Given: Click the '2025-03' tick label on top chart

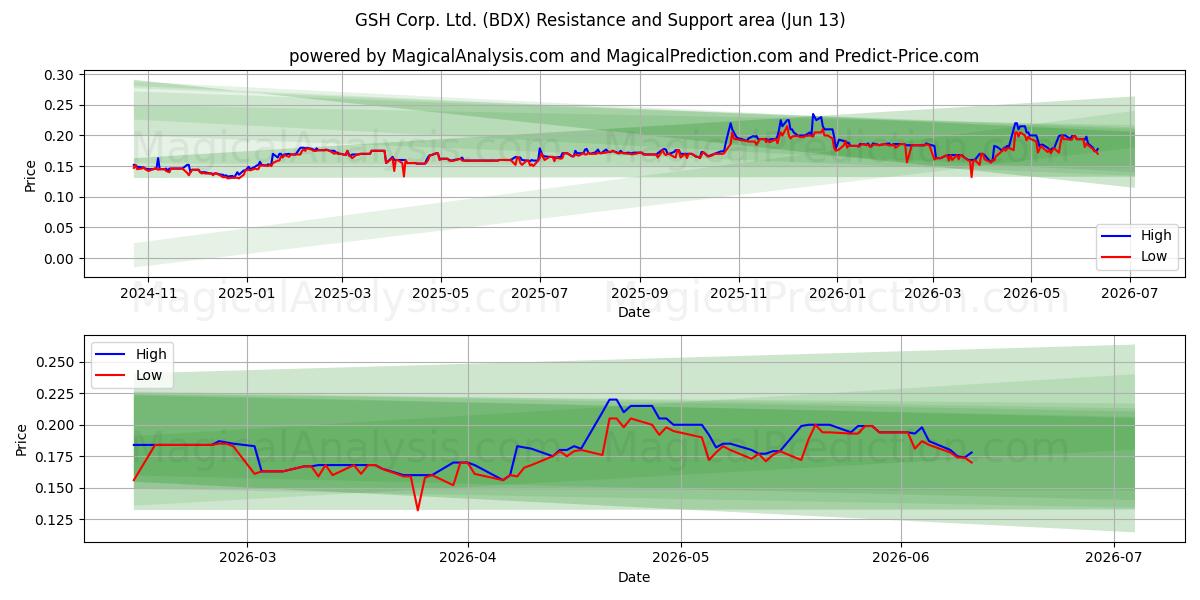Looking at the screenshot, I should coord(342,293).
